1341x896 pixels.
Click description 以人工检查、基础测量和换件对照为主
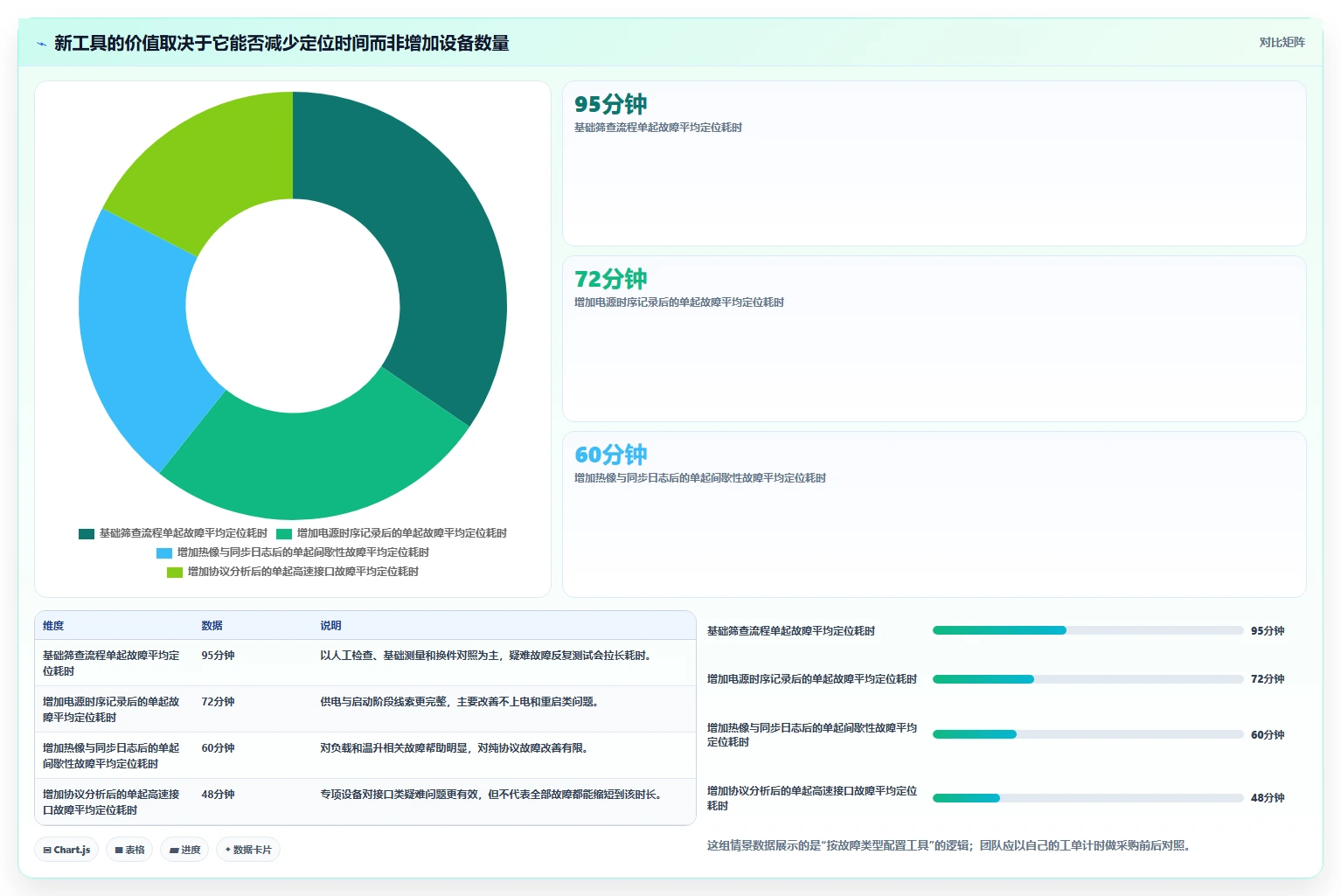(487, 656)
